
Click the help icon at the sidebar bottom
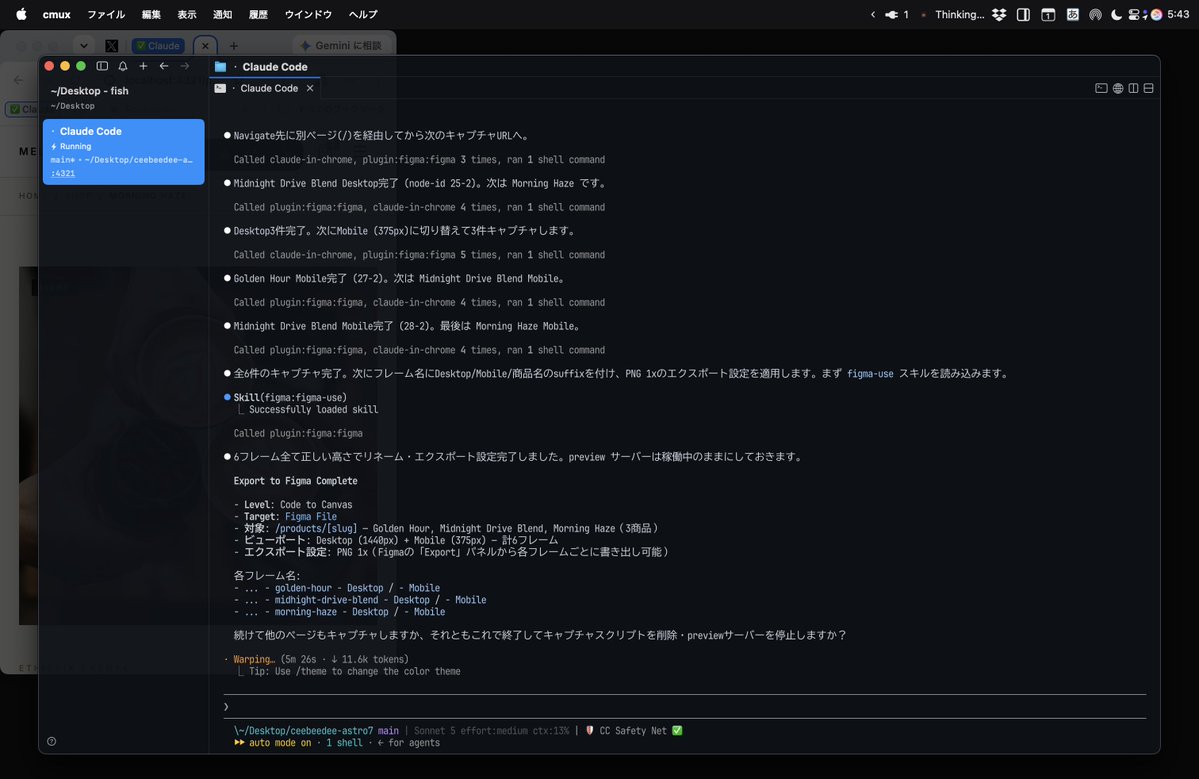(x=51, y=742)
